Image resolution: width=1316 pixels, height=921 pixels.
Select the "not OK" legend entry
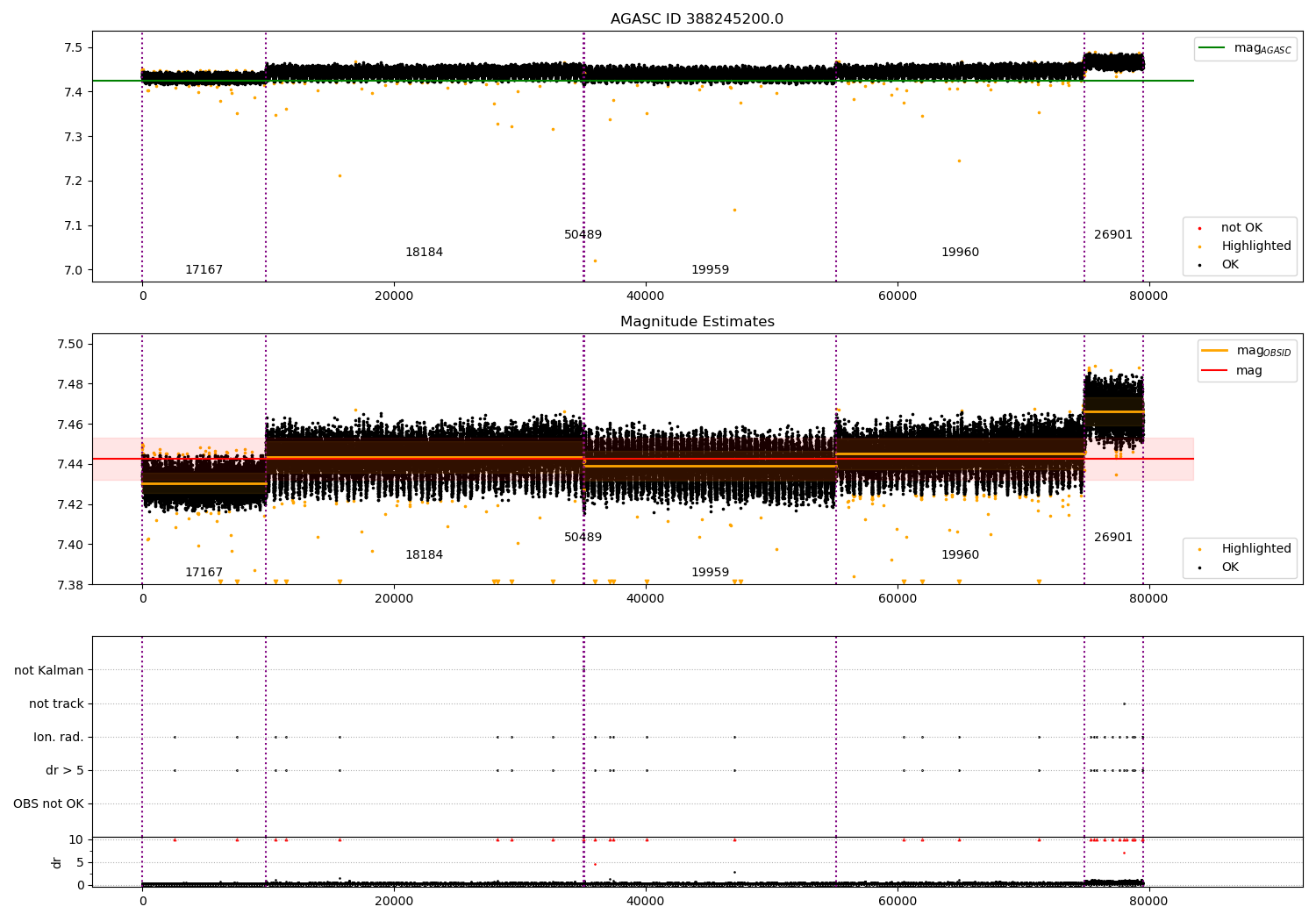tap(1241, 228)
